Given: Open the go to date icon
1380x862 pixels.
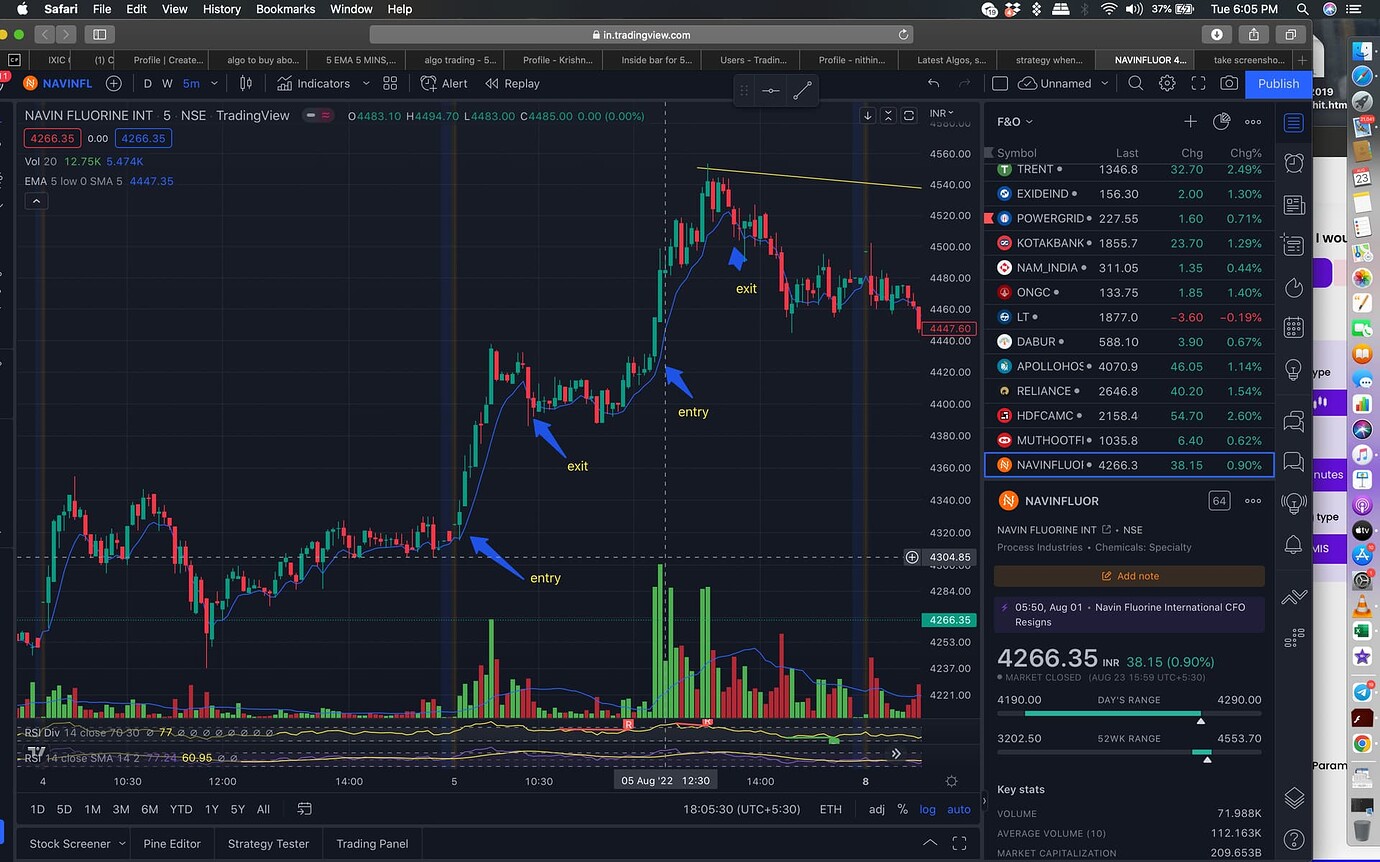Looking at the screenshot, I should click(304, 809).
